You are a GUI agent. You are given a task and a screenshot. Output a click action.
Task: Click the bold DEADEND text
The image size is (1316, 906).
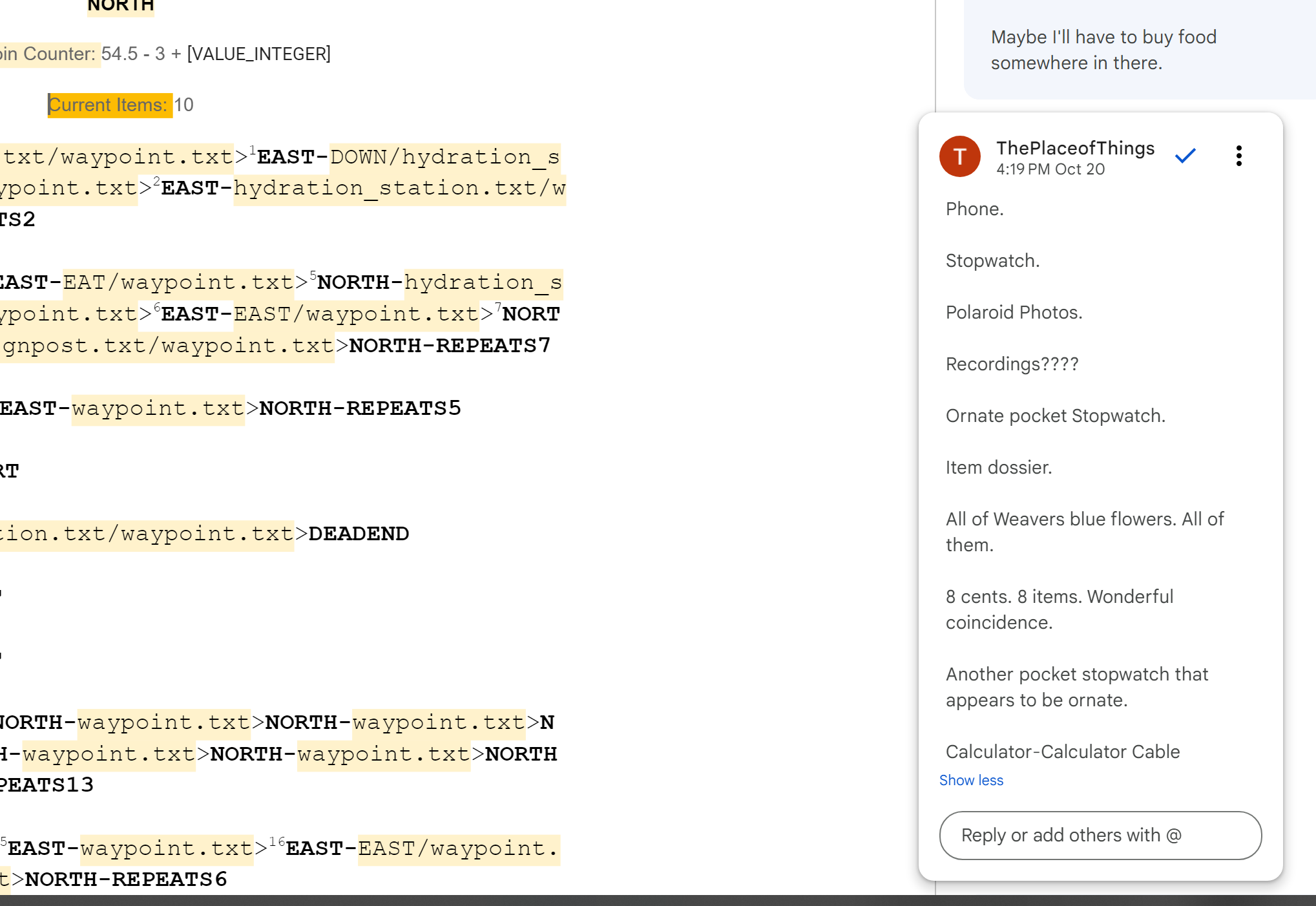(x=359, y=534)
